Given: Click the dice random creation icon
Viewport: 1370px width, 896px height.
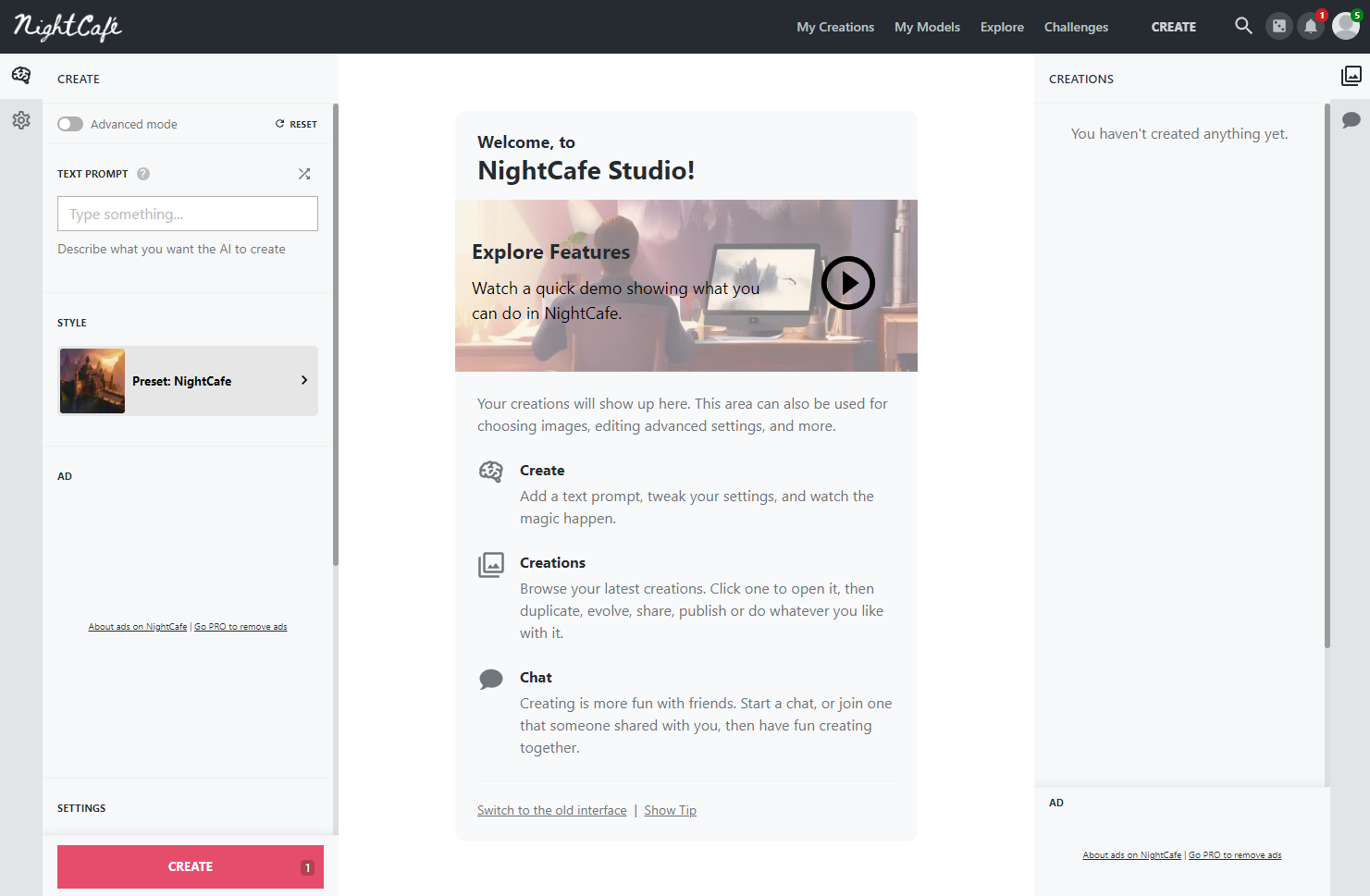Looking at the screenshot, I should tap(1279, 26).
